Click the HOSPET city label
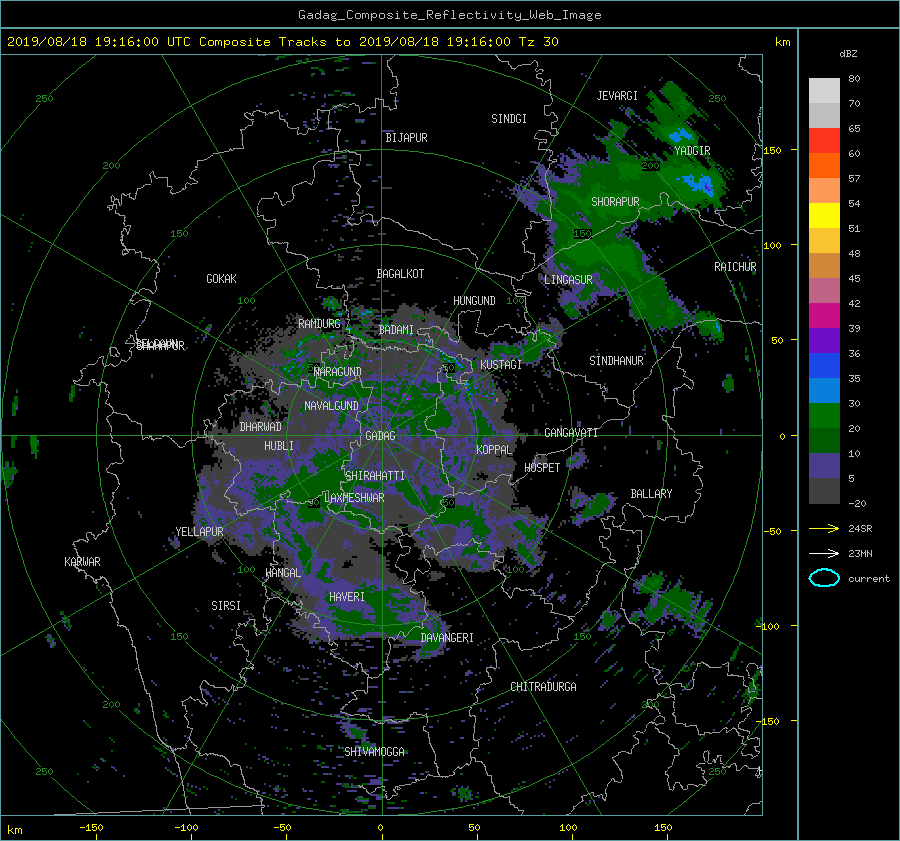 (x=542, y=468)
